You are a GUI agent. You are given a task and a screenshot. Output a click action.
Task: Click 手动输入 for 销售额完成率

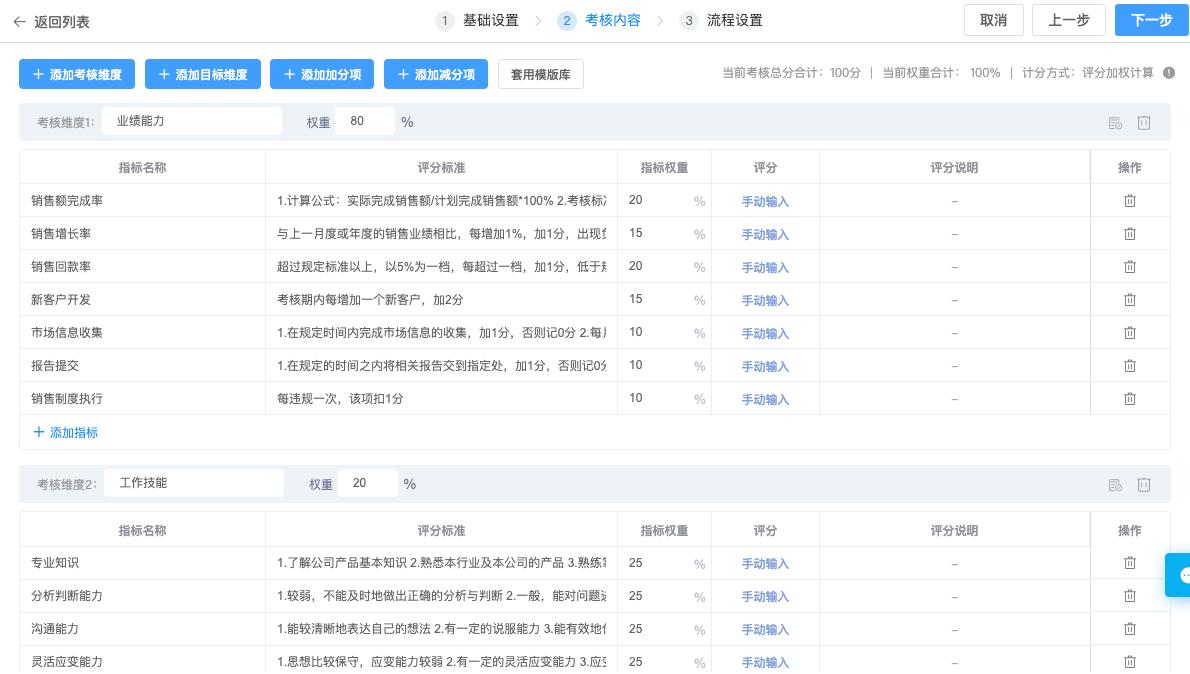coord(765,201)
